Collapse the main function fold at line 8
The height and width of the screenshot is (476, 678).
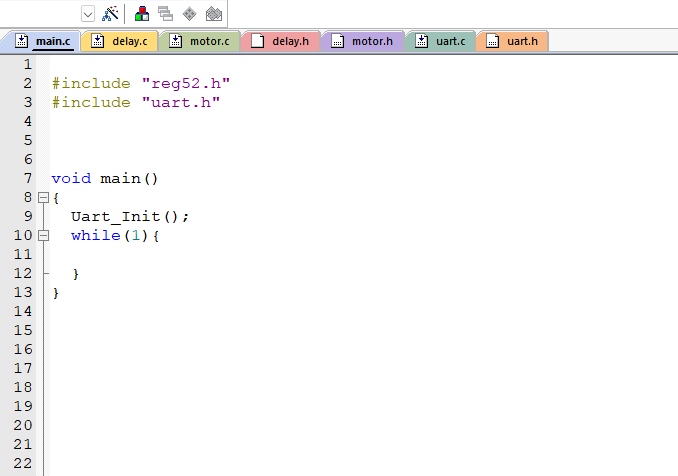click(x=43, y=198)
